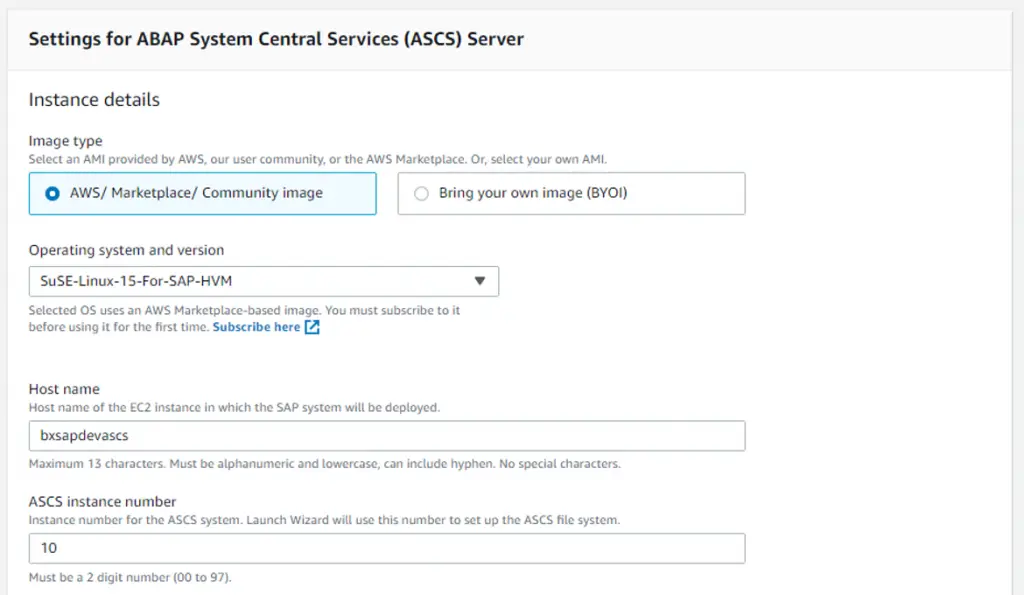Viewport: 1024px width, 595px height.
Task: Open the SuSE-Linux-15-For-SAP-HVM operating system dropdown
Action: (x=264, y=281)
